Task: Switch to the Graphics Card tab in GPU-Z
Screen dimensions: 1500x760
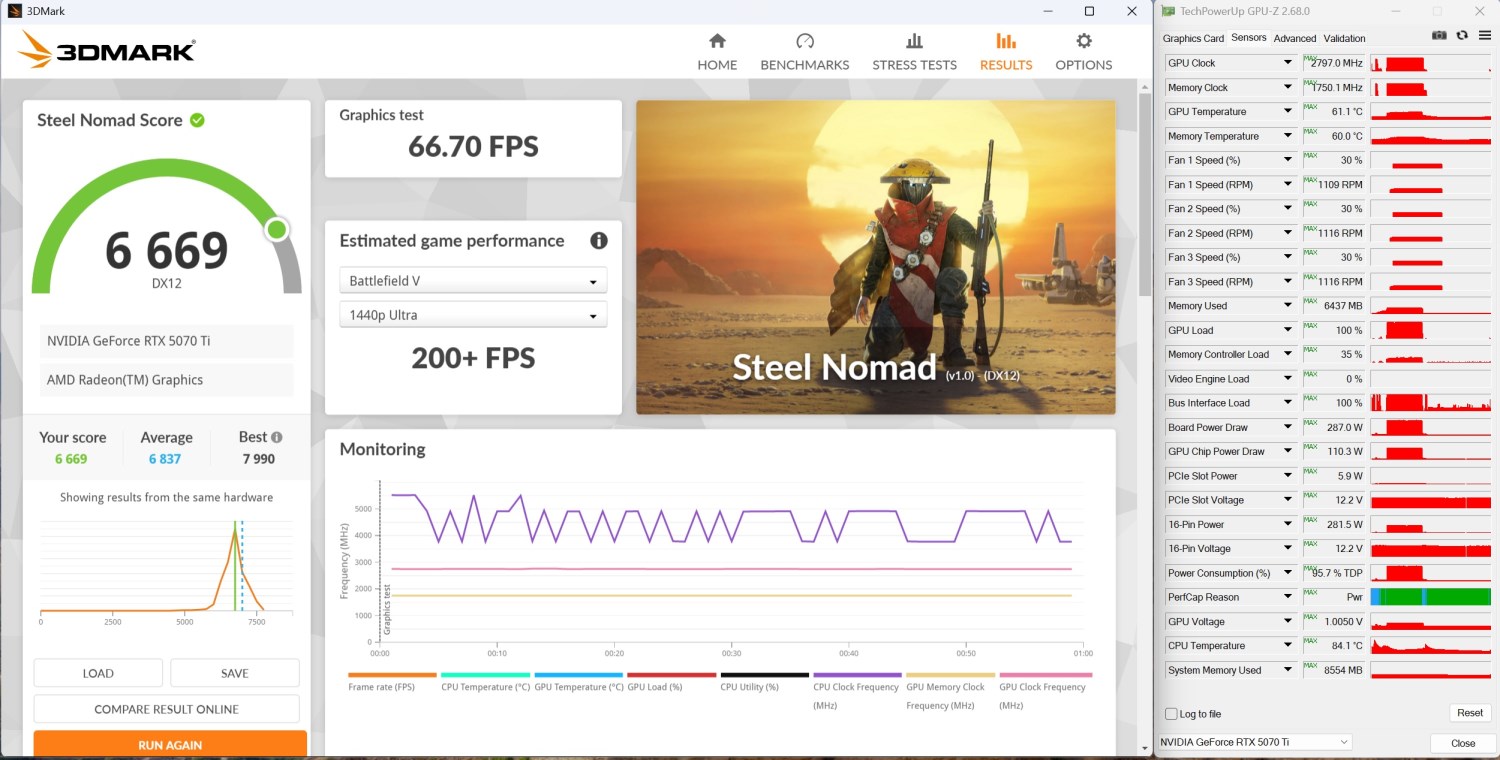Action: point(1193,38)
